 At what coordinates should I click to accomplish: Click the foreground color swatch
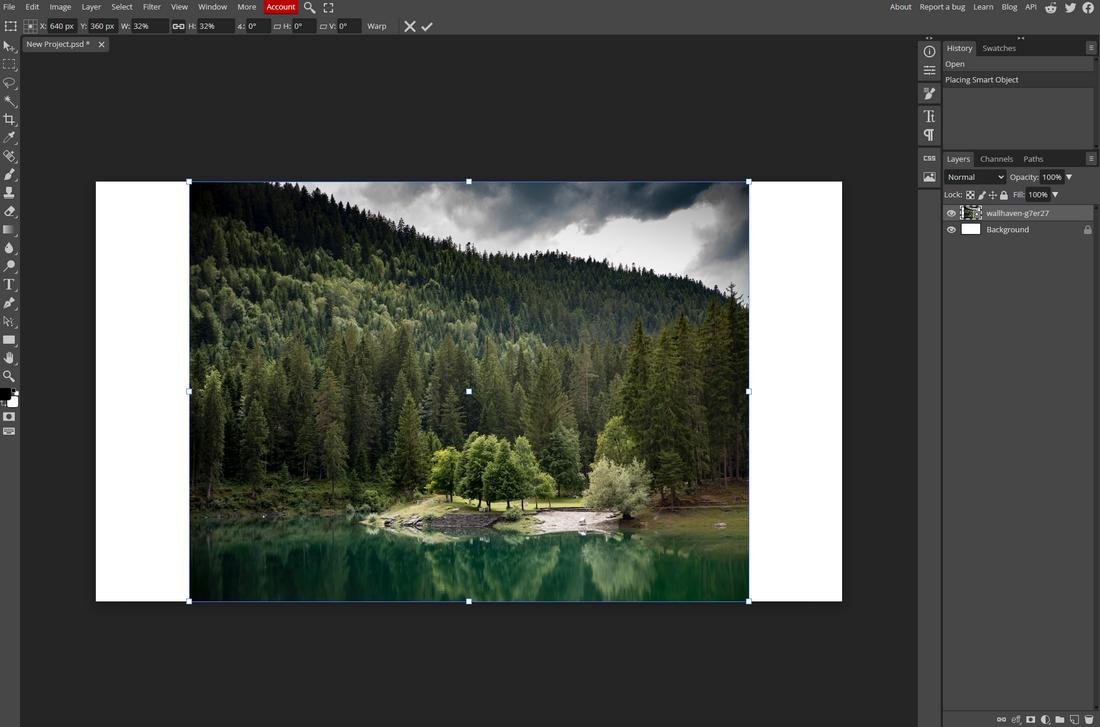coord(7,391)
